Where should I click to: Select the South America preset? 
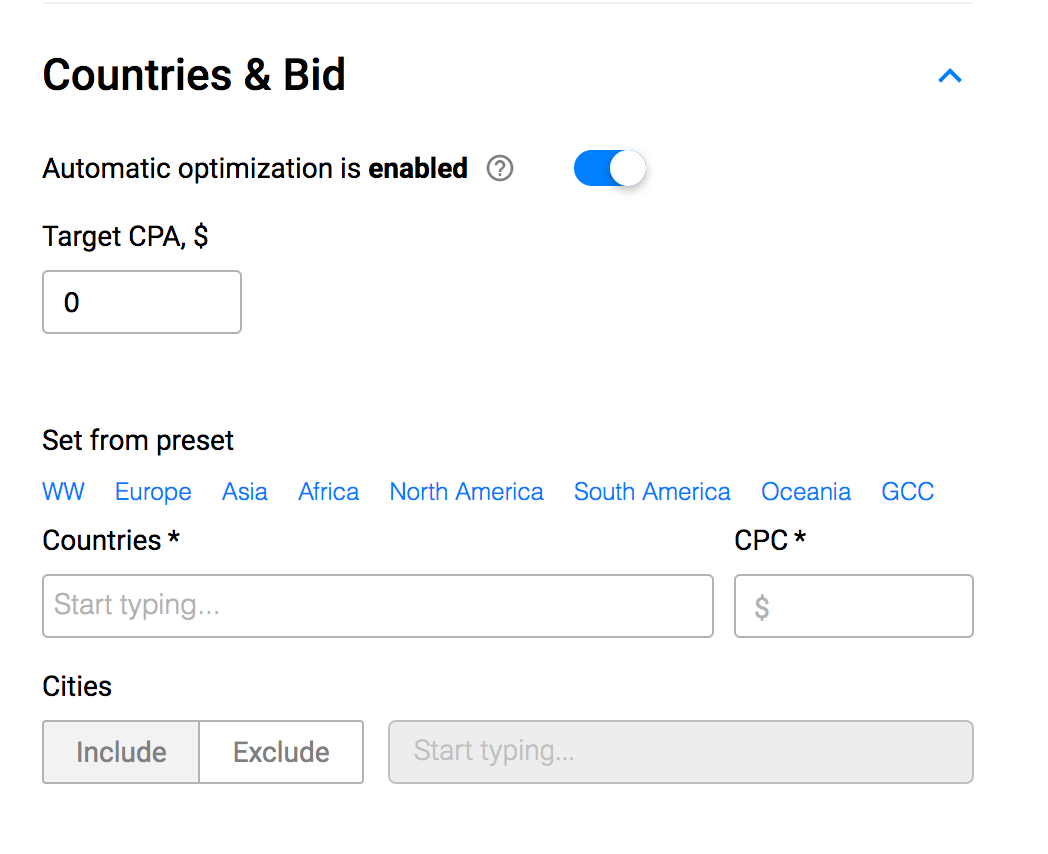coord(652,492)
